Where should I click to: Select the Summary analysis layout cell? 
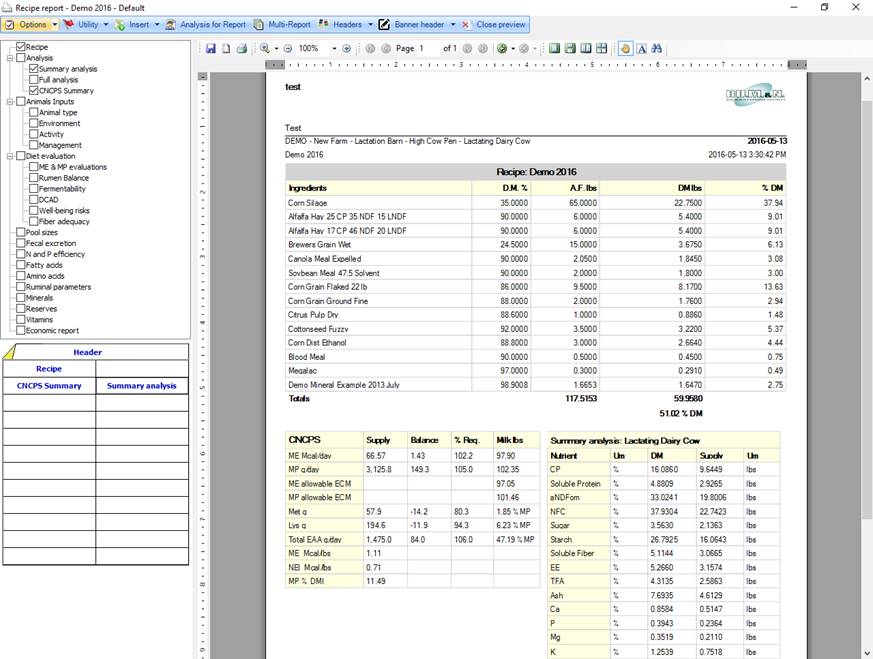coord(142,386)
